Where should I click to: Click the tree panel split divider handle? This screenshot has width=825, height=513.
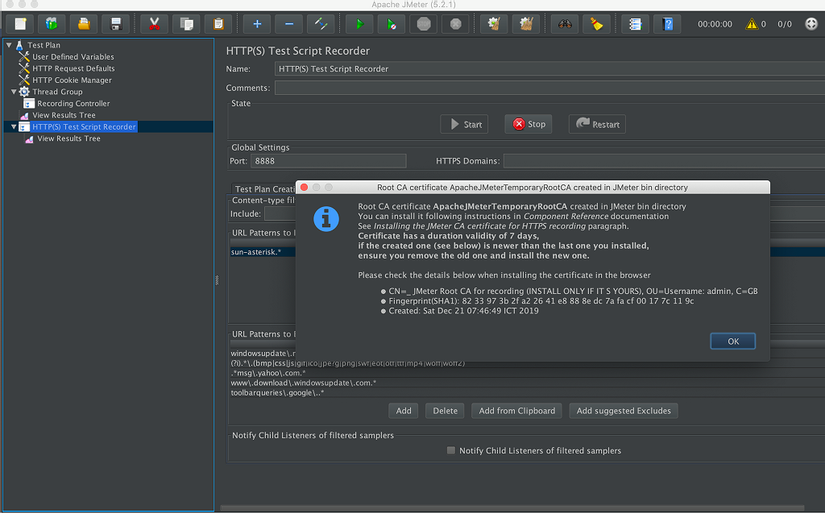tap(217, 280)
